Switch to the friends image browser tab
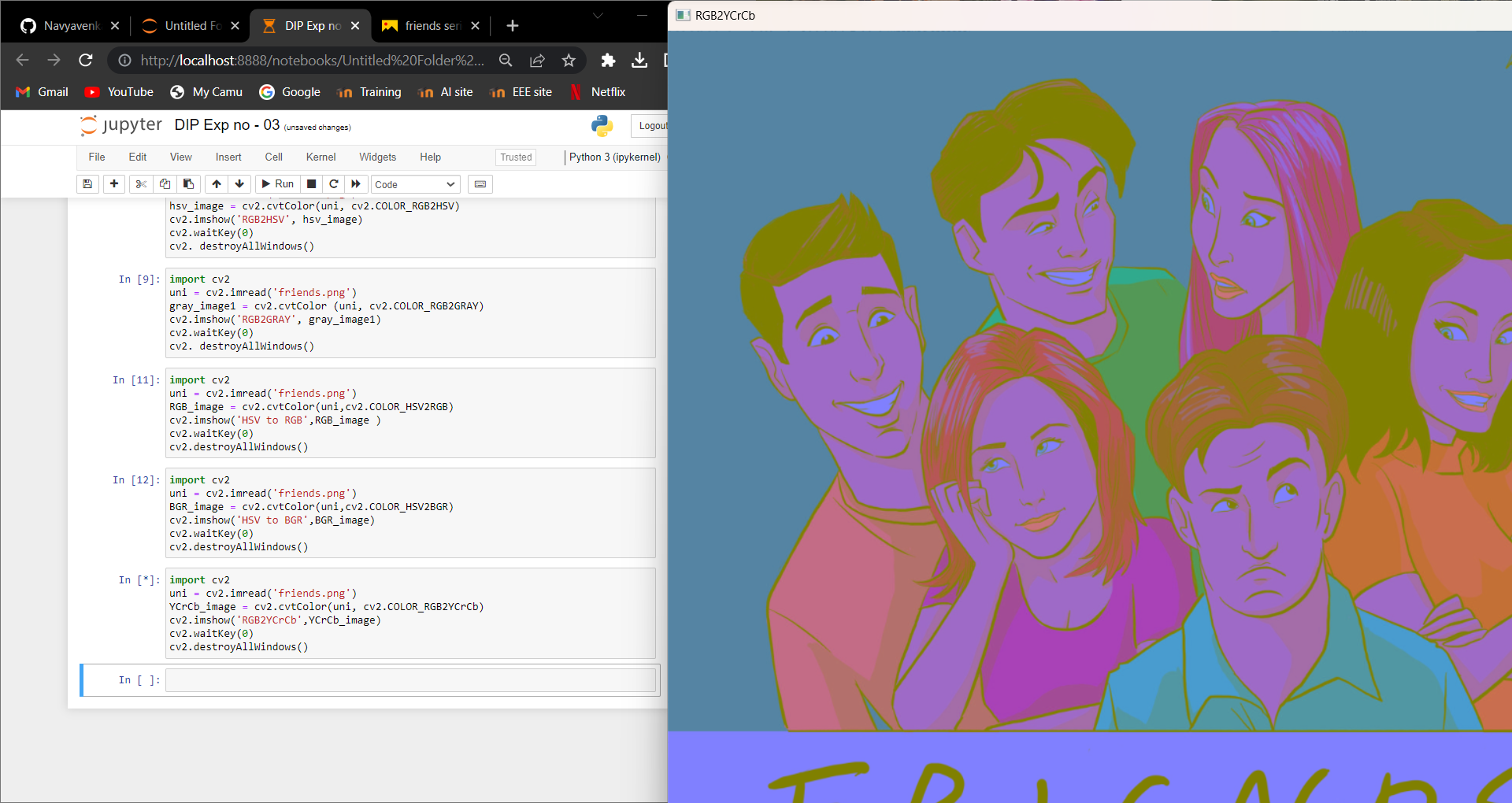The width and height of the screenshot is (1512, 803). [431, 26]
